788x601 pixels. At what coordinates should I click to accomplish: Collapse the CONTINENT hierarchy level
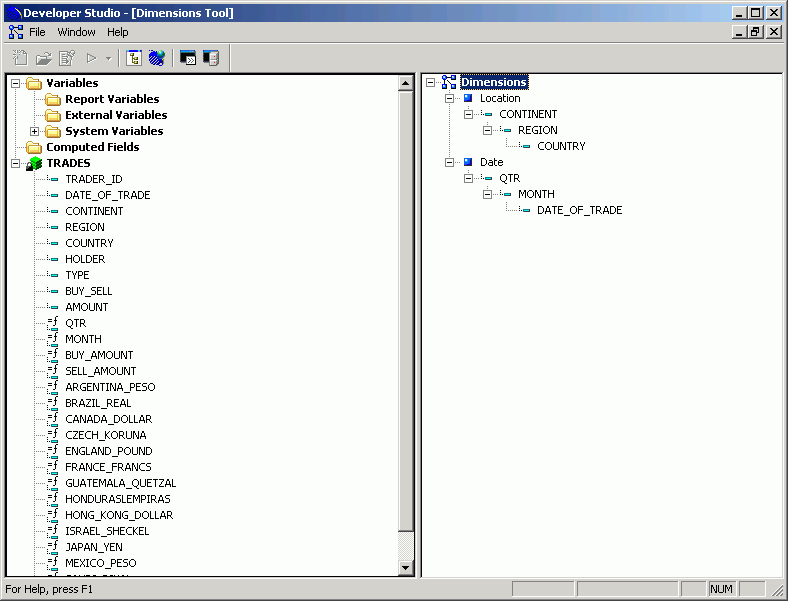click(x=468, y=114)
